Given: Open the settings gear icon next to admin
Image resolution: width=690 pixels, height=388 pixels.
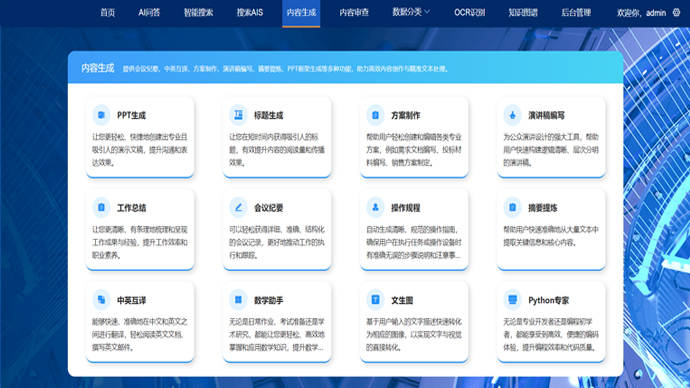Looking at the screenshot, I should click(676, 13).
